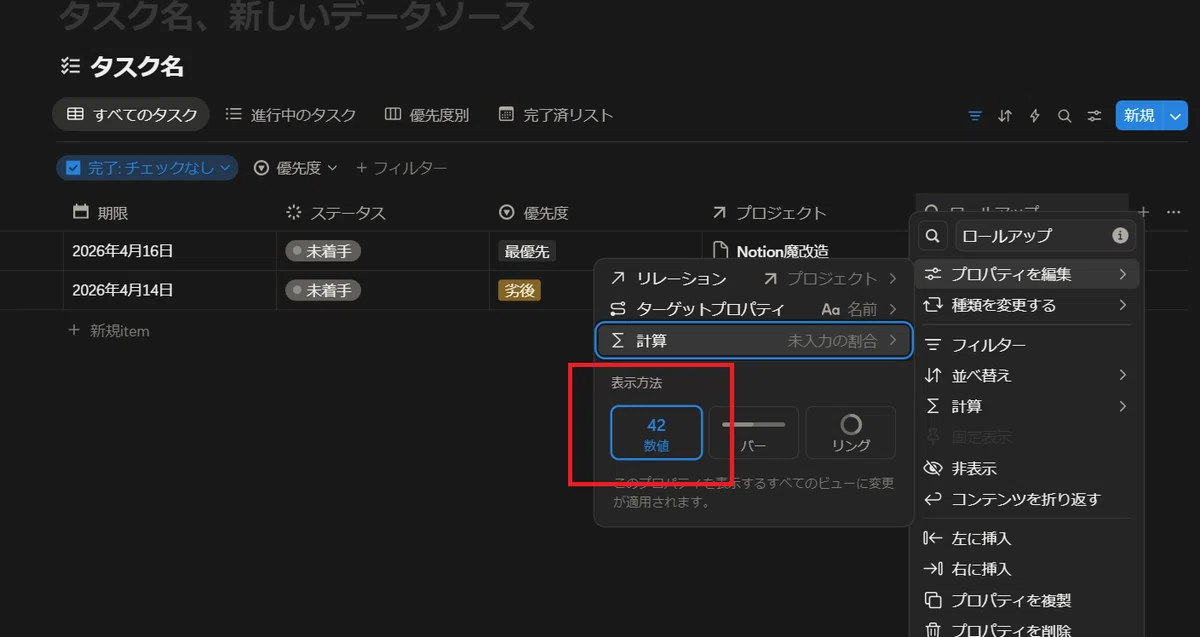Open the リレーション setting showing プロジェクト
The image size is (1200, 637).
753,278
